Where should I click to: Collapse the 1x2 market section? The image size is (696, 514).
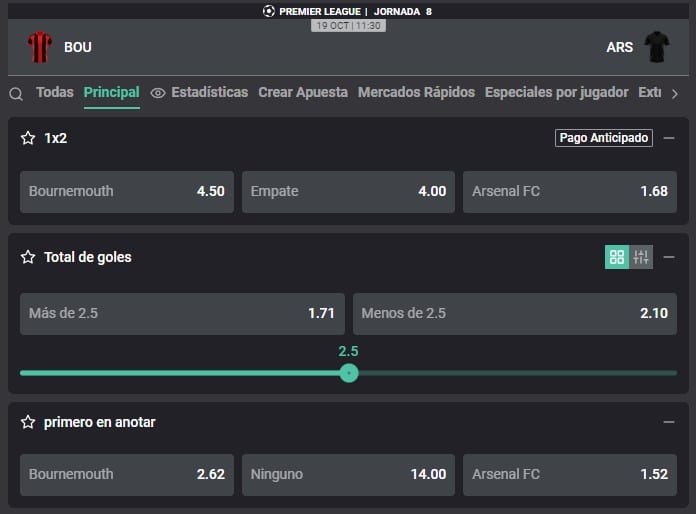(669, 138)
